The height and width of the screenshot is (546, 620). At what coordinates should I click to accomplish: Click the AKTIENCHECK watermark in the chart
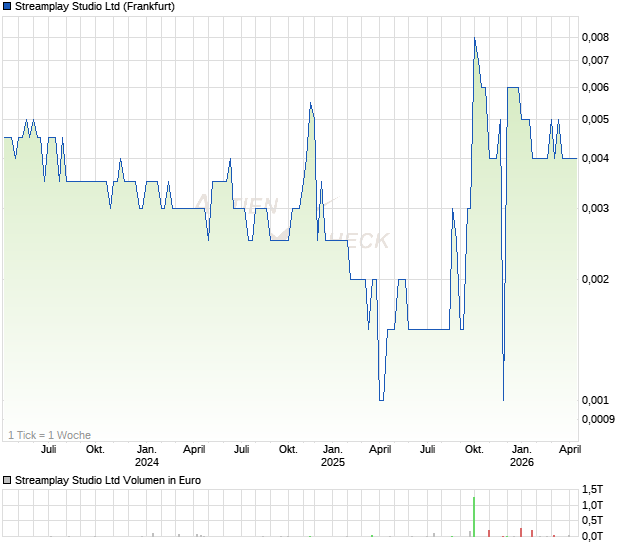click(x=290, y=222)
